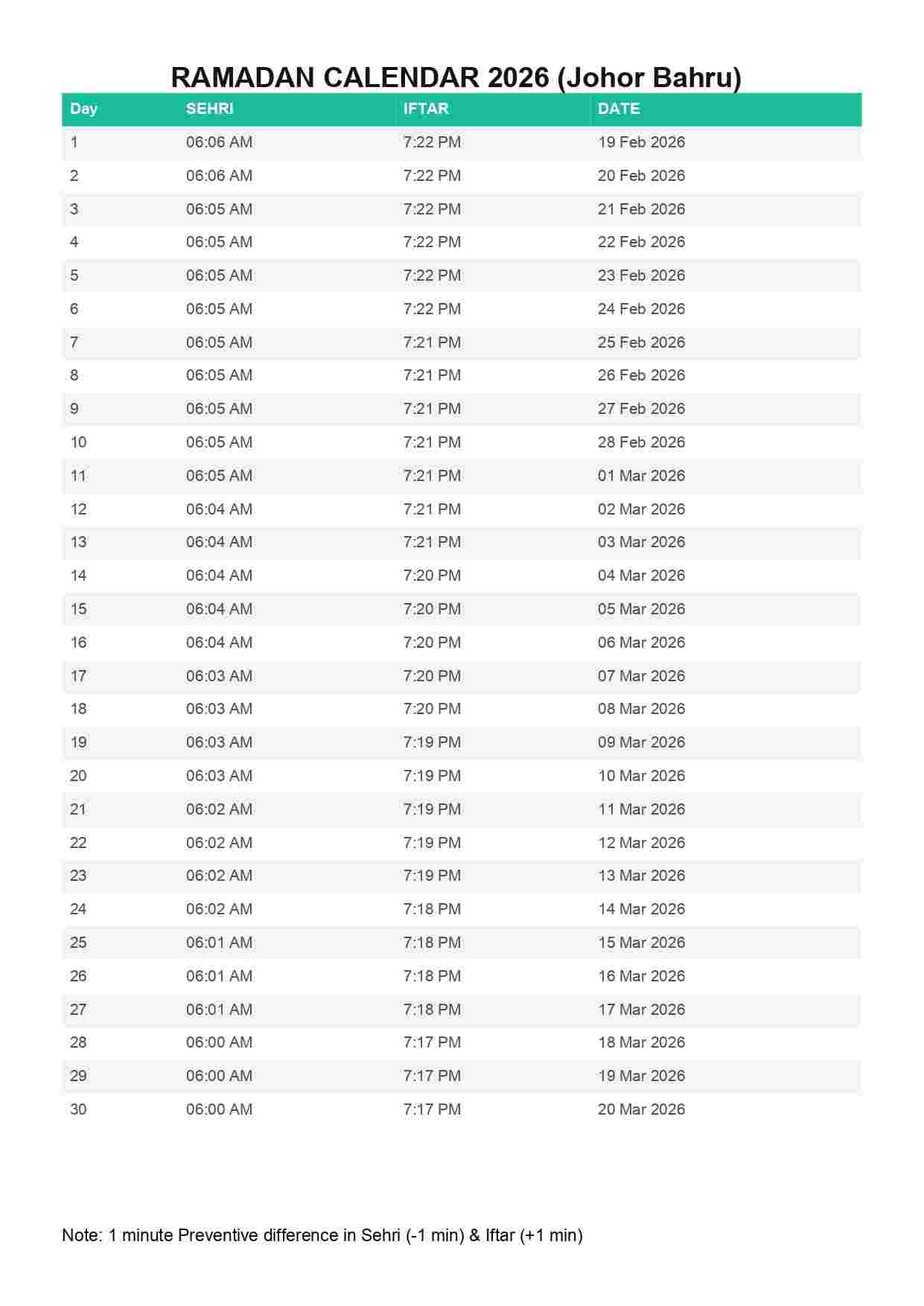Click the date 28 Feb 2026
Image resolution: width=924 pixels, height=1306 pixels.
[x=641, y=442]
